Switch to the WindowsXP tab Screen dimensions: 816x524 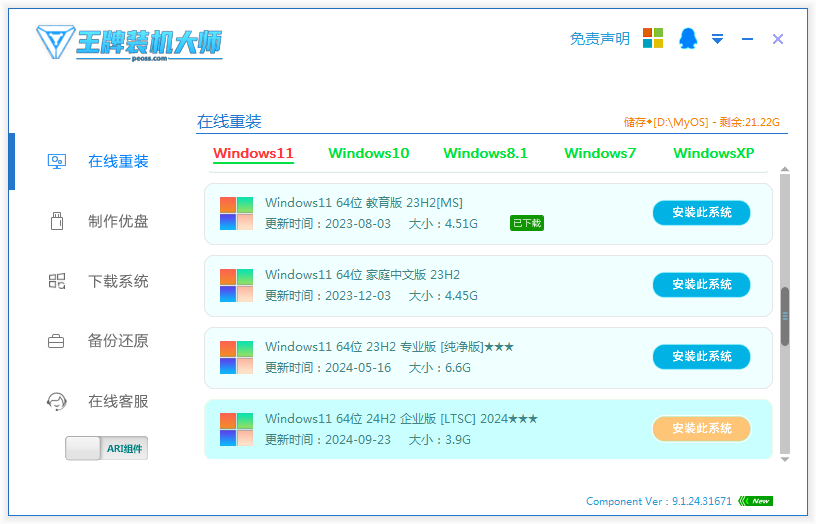pos(713,154)
